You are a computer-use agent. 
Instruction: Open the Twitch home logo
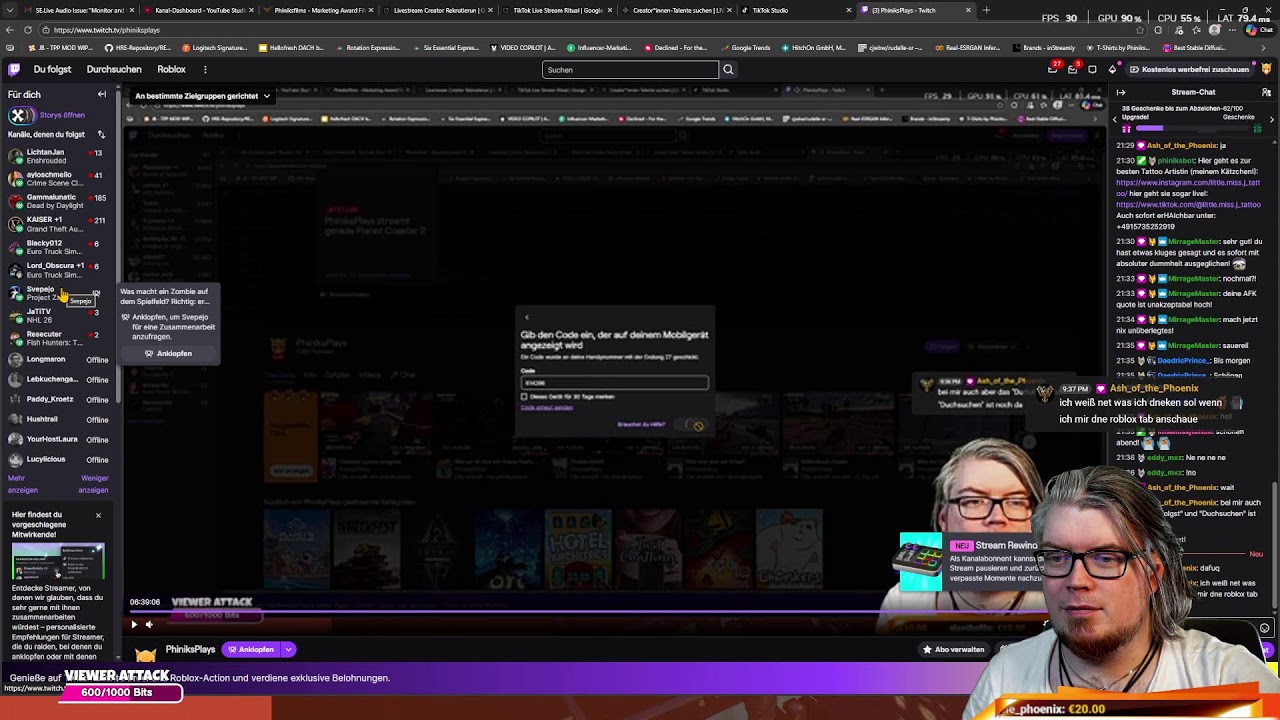[14, 69]
